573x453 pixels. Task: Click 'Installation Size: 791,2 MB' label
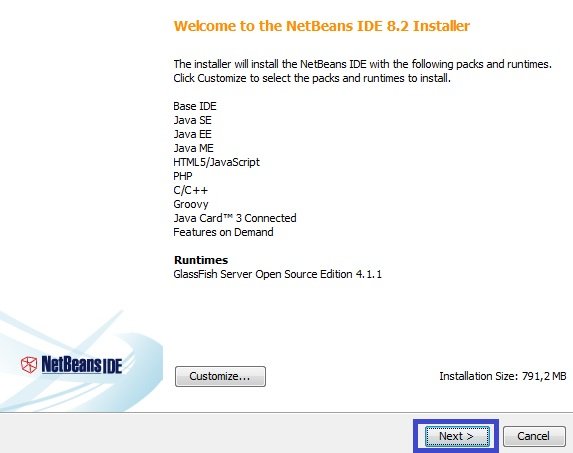tap(503, 376)
